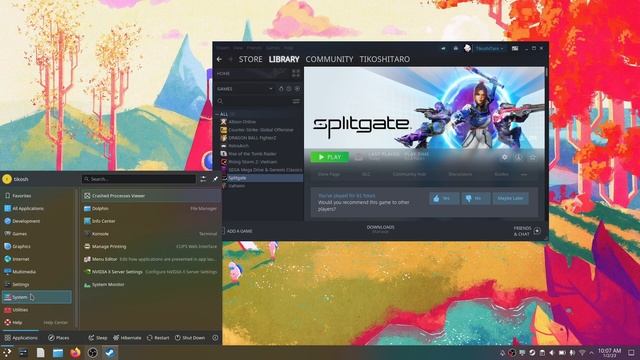Click the library search magnifier icon
640x360 pixels.
220,101
